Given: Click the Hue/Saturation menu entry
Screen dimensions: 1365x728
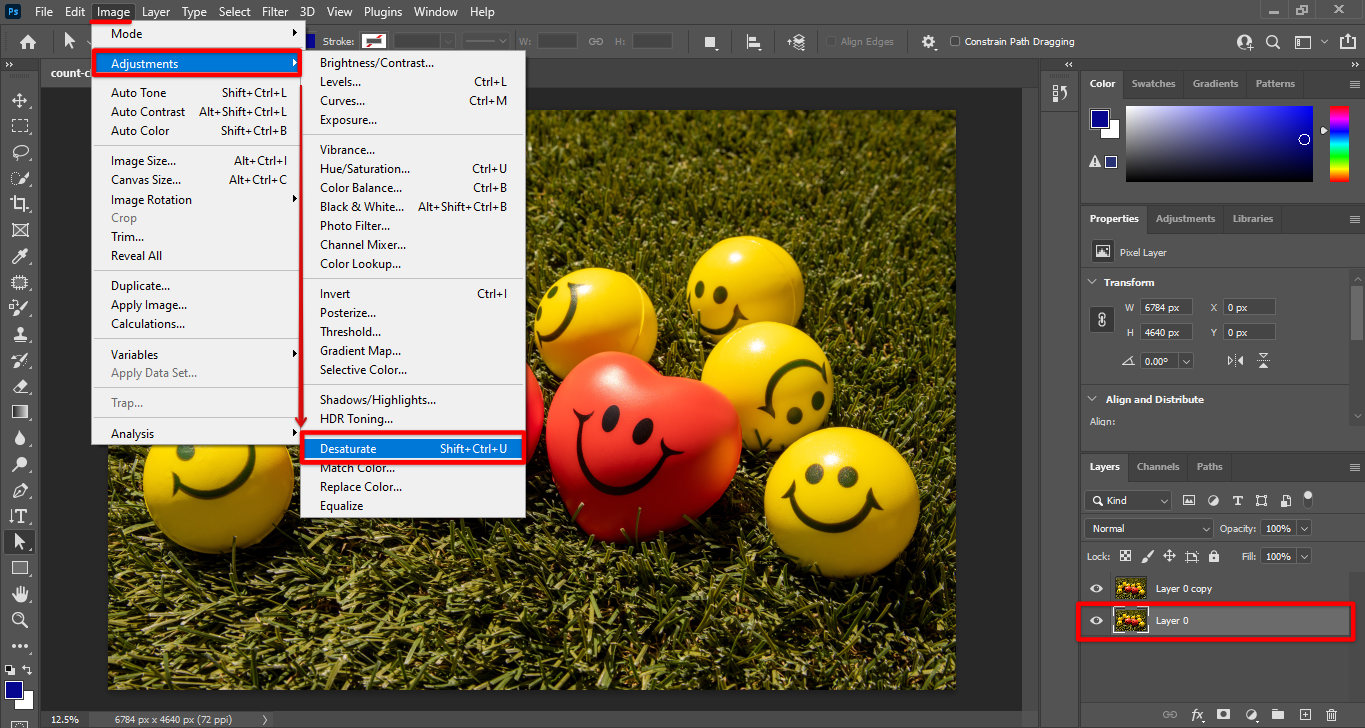Looking at the screenshot, I should coord(365,169).
